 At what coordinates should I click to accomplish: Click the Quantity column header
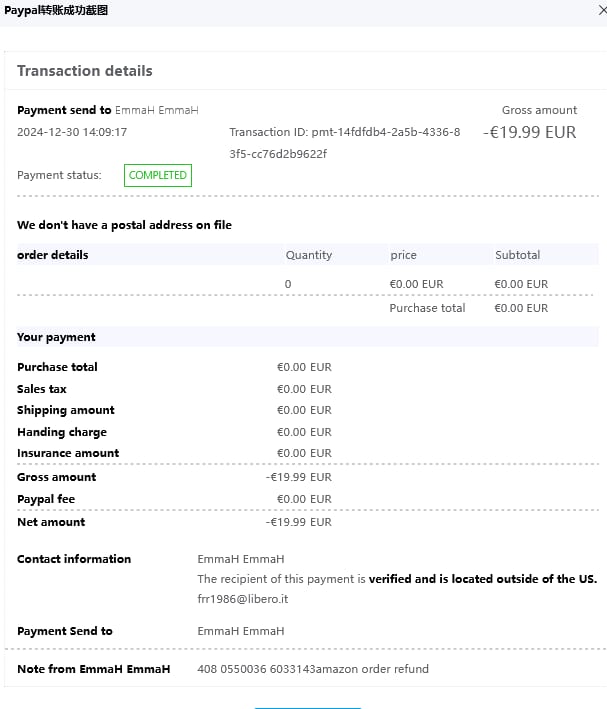click(x=308, y=255)
